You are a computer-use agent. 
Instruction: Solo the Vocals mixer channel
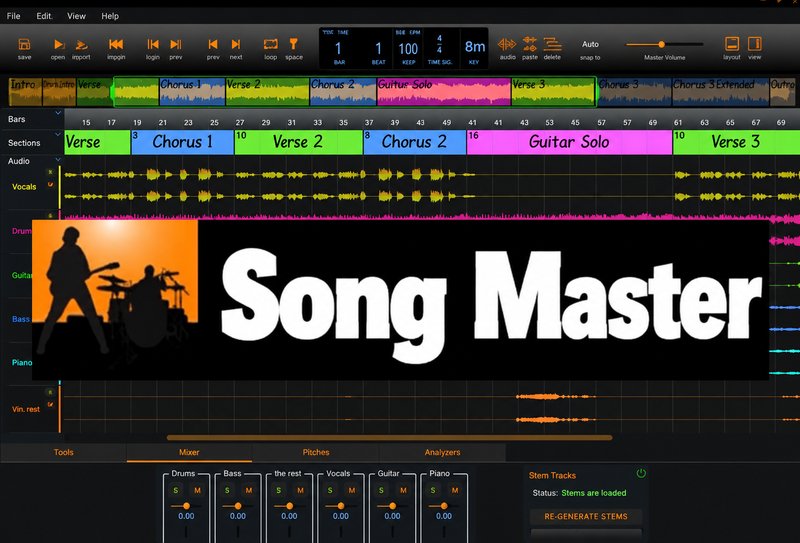(x=330, y=490)
